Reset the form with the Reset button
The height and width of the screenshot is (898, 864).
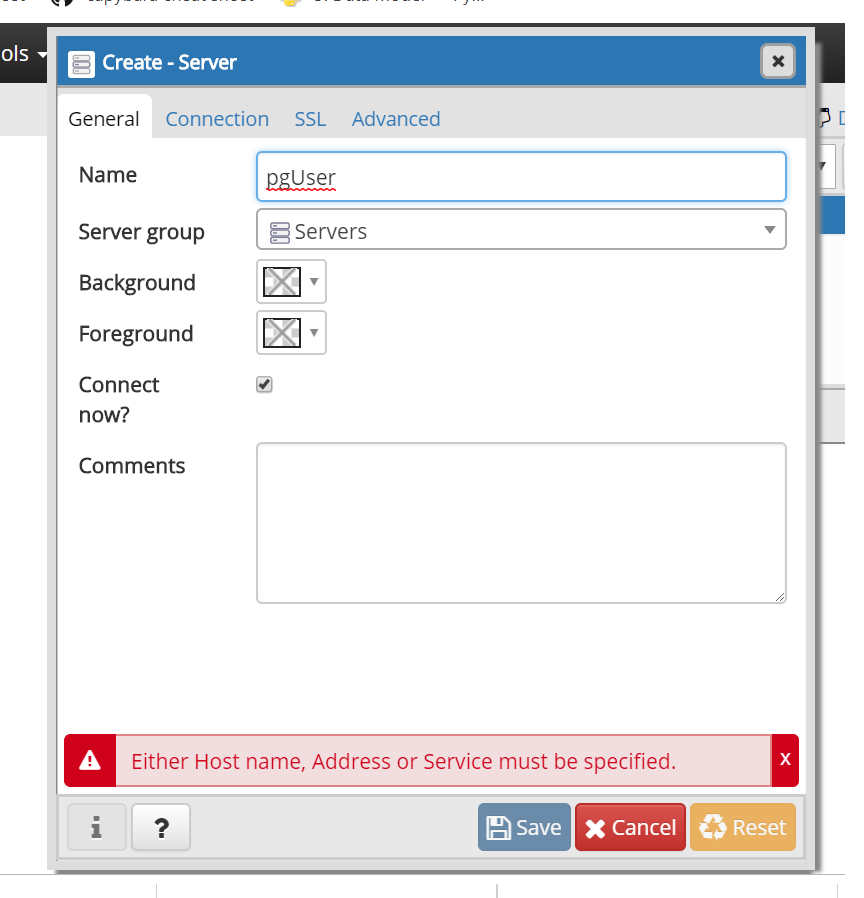click(x=743, y=827)
